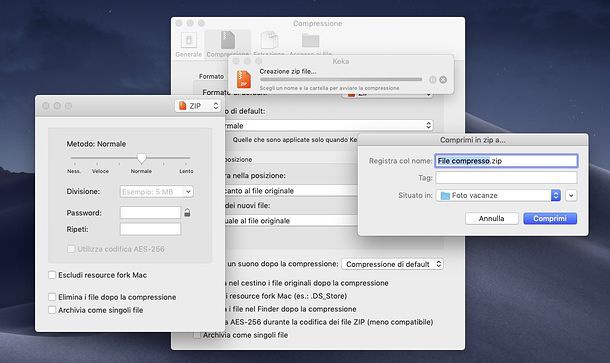Open the Situato in Foto vacanze dropdown
This screenshot has height=363, width=610.
coord(498,195)
